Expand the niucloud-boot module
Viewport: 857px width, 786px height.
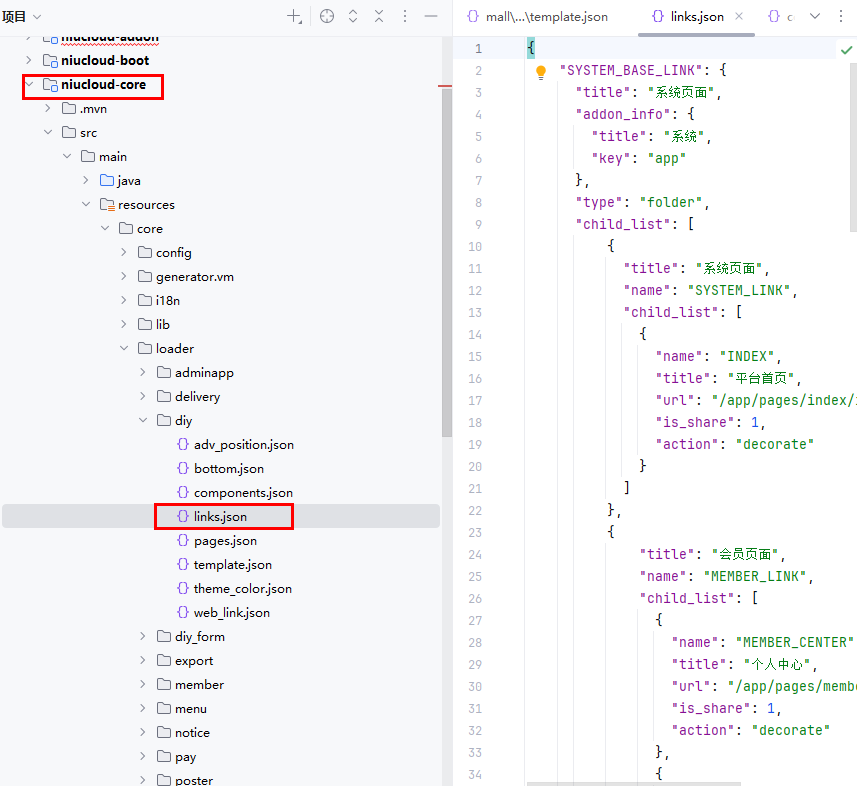point(29,61)
